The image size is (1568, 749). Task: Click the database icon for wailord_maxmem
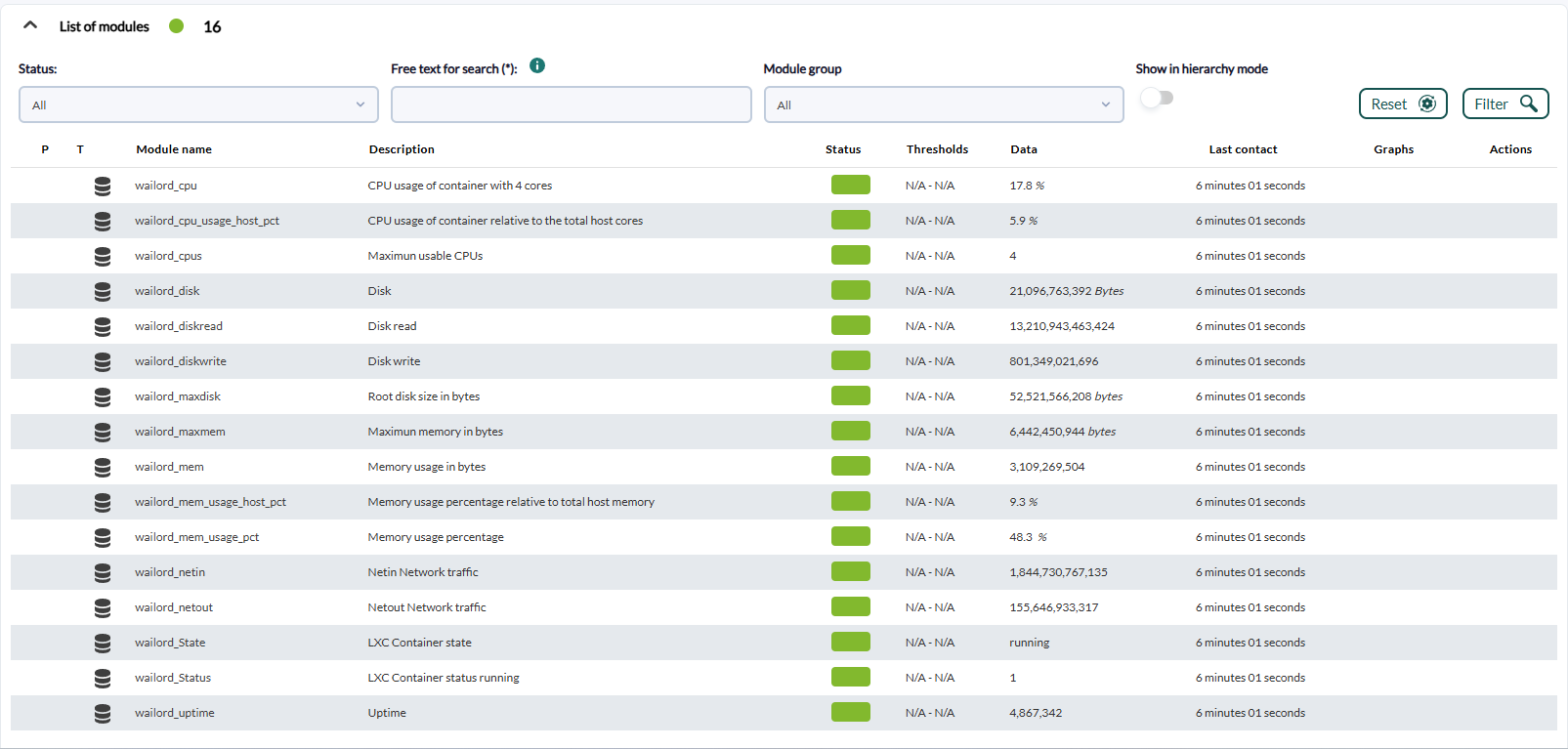(x=103, y=432)
